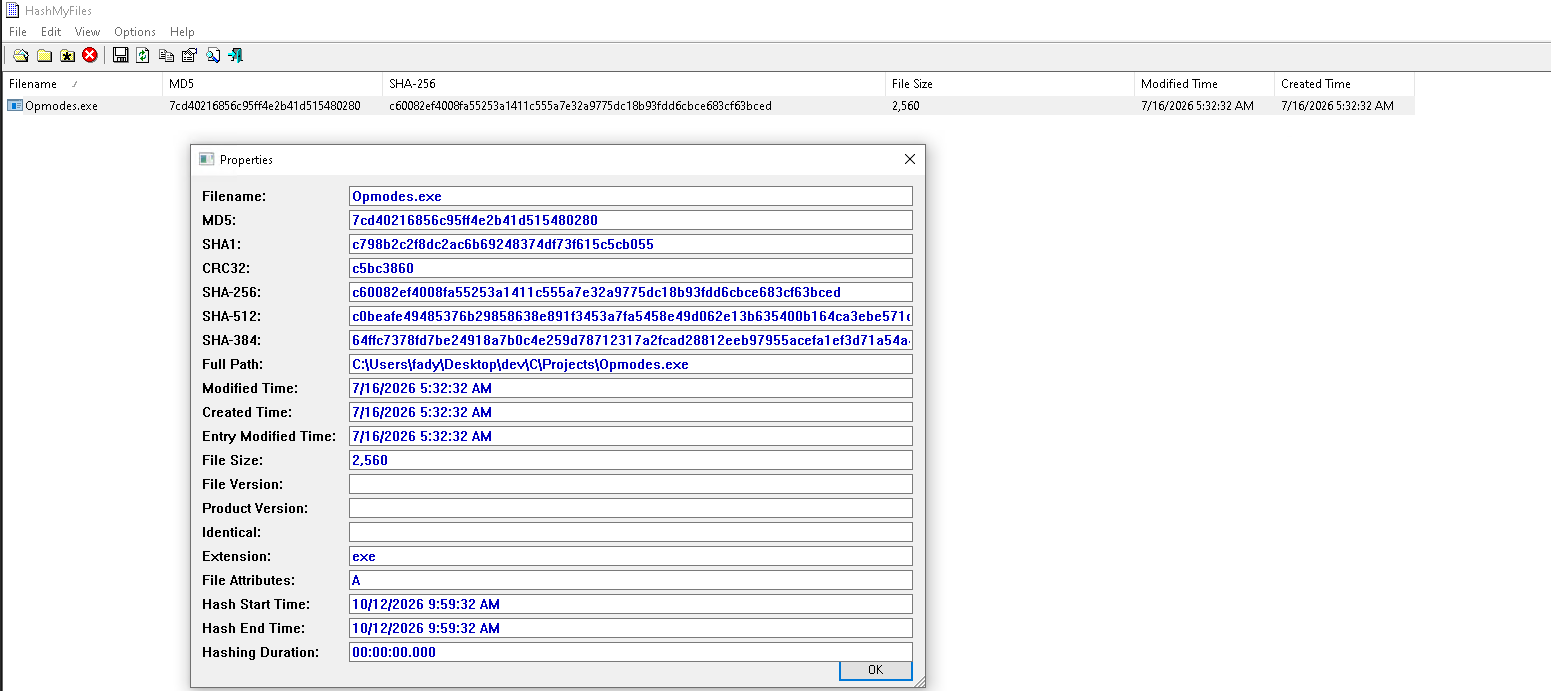
Task: Click the file icon beside Opmodes.exe row
Action: coord(15,106)
